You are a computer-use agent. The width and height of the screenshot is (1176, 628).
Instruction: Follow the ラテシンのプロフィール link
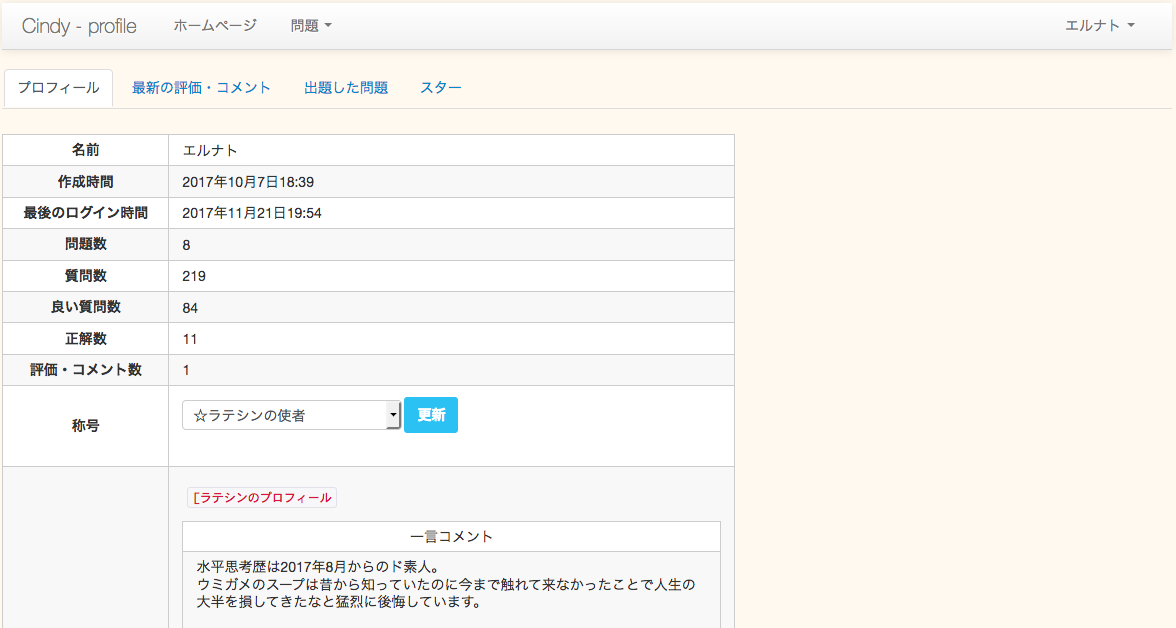[265, 498]
